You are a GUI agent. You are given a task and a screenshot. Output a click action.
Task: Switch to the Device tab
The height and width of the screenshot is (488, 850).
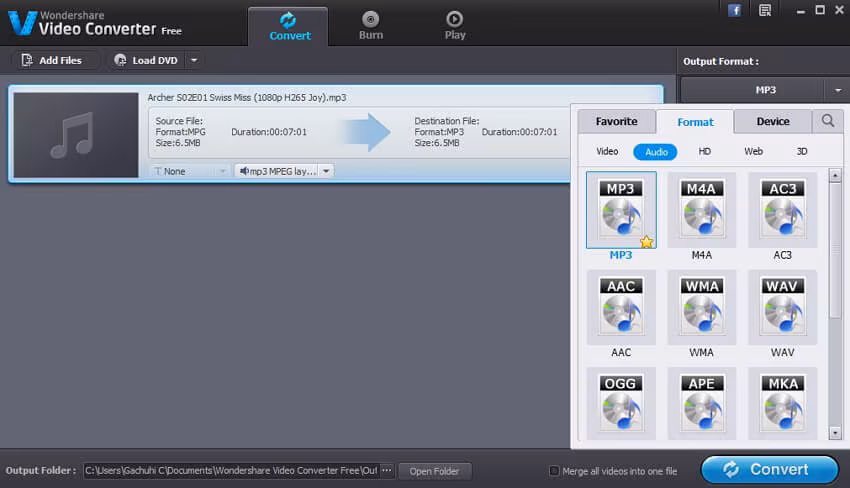[x=773, y=121]
